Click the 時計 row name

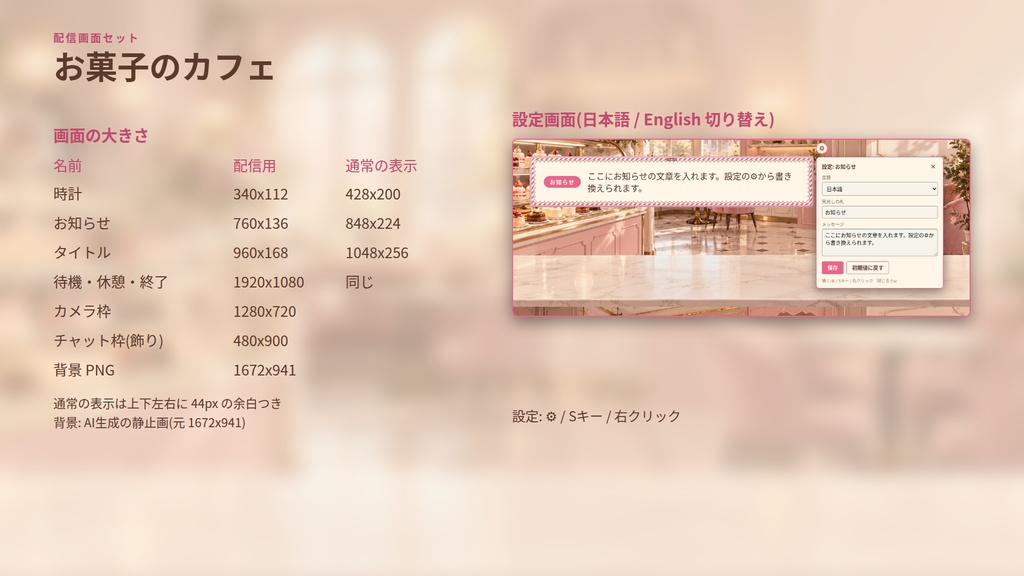tap(68, 194)
